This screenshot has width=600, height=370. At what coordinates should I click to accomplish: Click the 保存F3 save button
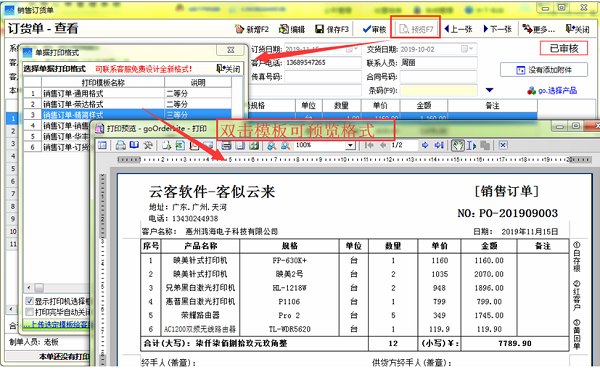(x=332, y=29)
